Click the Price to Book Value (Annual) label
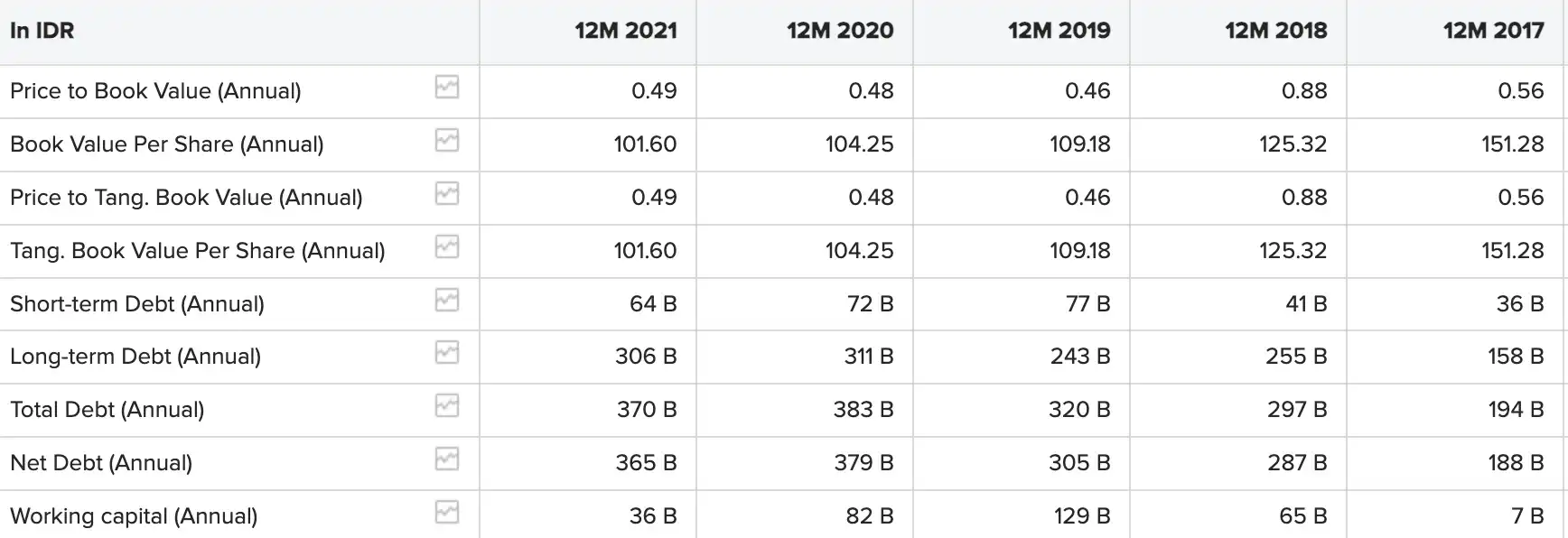The height and width of the screenshot is (538, 1568). click(x=155, y=91)
